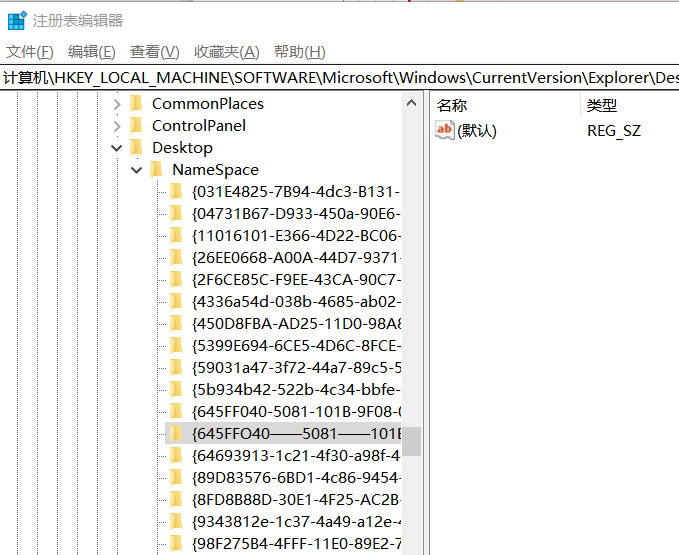The image size is (679, 555).
Task: Click the tree pane vertical scrollbar thumb
Action: pos(411,441)
